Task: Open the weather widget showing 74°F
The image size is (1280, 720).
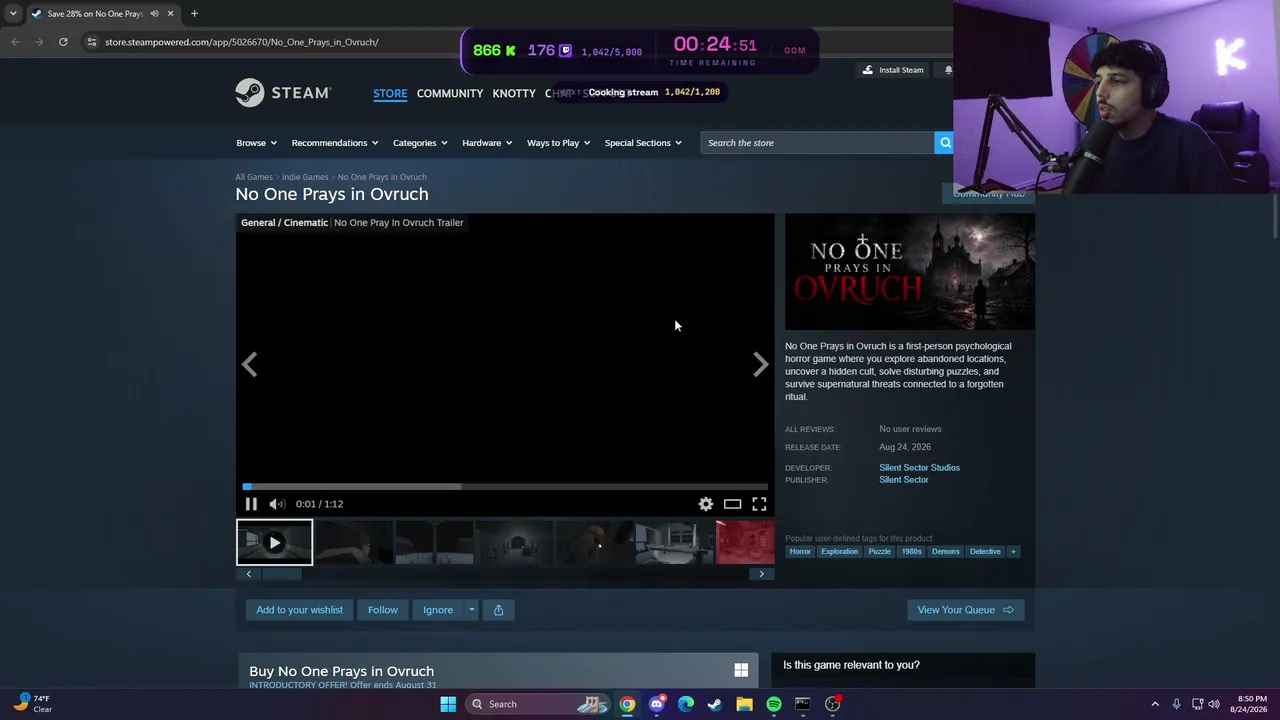Action: (x=32, y=703)
